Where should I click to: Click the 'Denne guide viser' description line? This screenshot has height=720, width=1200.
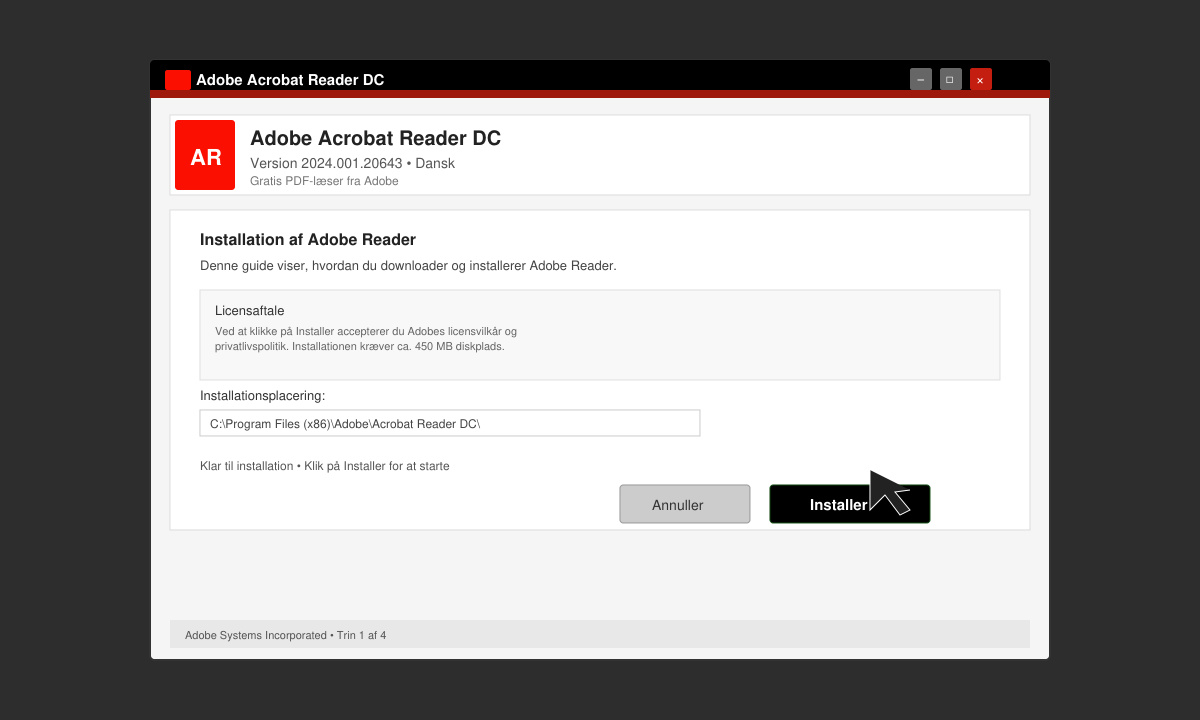(408, 266)
